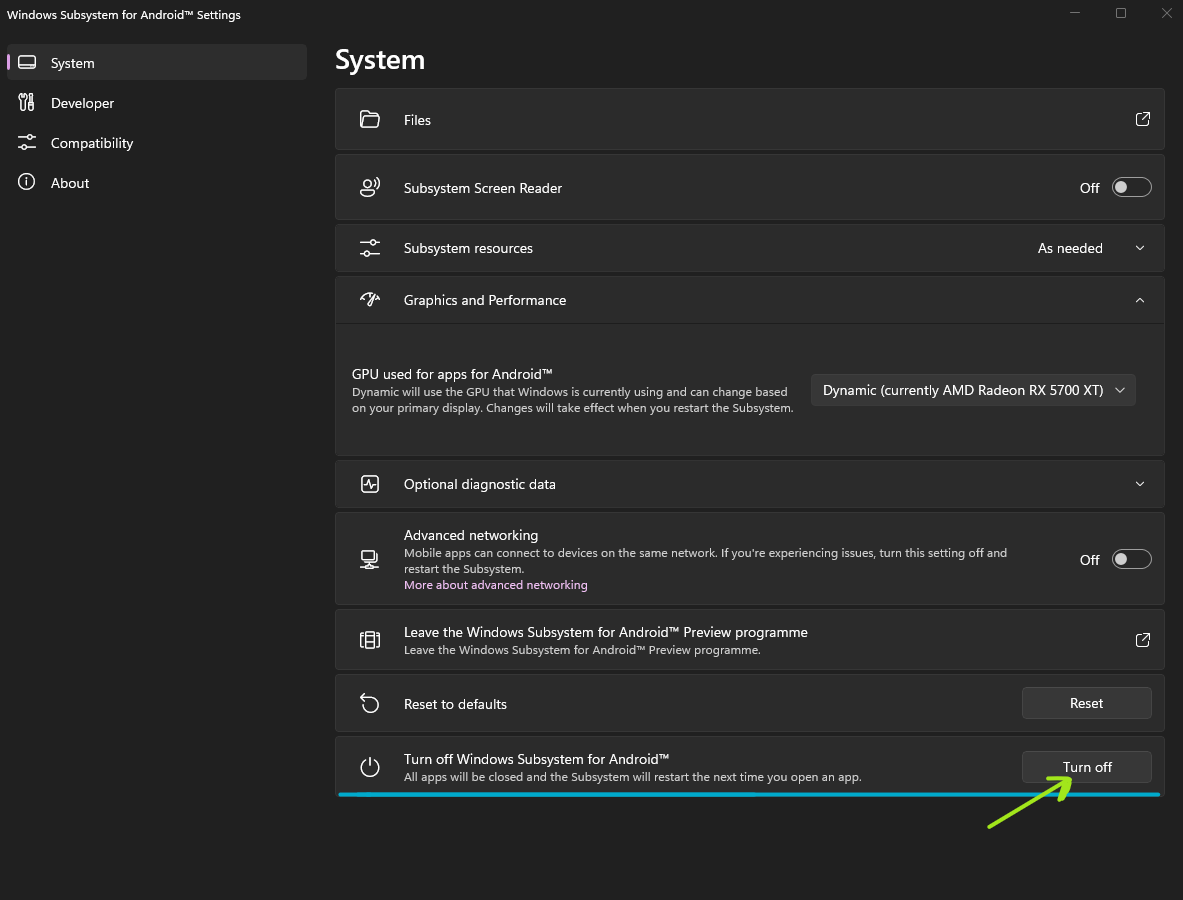The width and height of the screenshot is (1183, 900).
Task: Click the Graphics and Performance gauge icon
Action: (x=370, y=299)
